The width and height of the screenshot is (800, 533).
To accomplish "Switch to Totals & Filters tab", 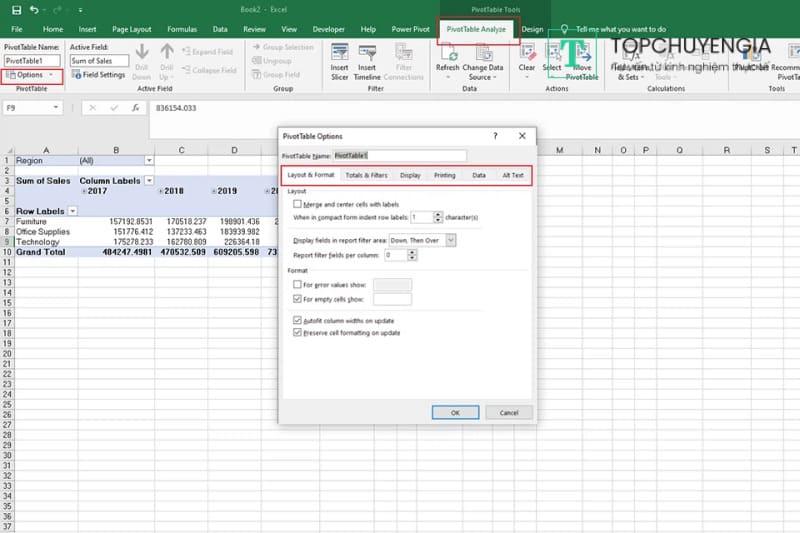I will coord(366,175).
